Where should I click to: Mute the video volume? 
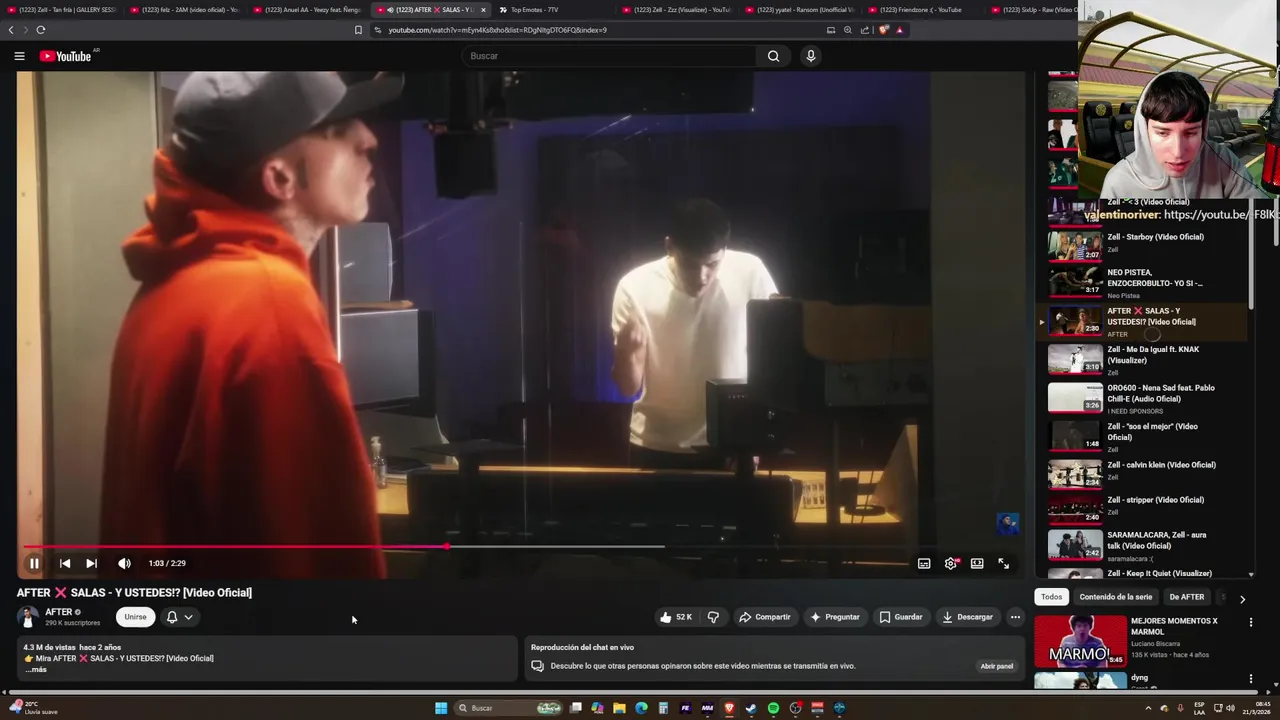124,563
